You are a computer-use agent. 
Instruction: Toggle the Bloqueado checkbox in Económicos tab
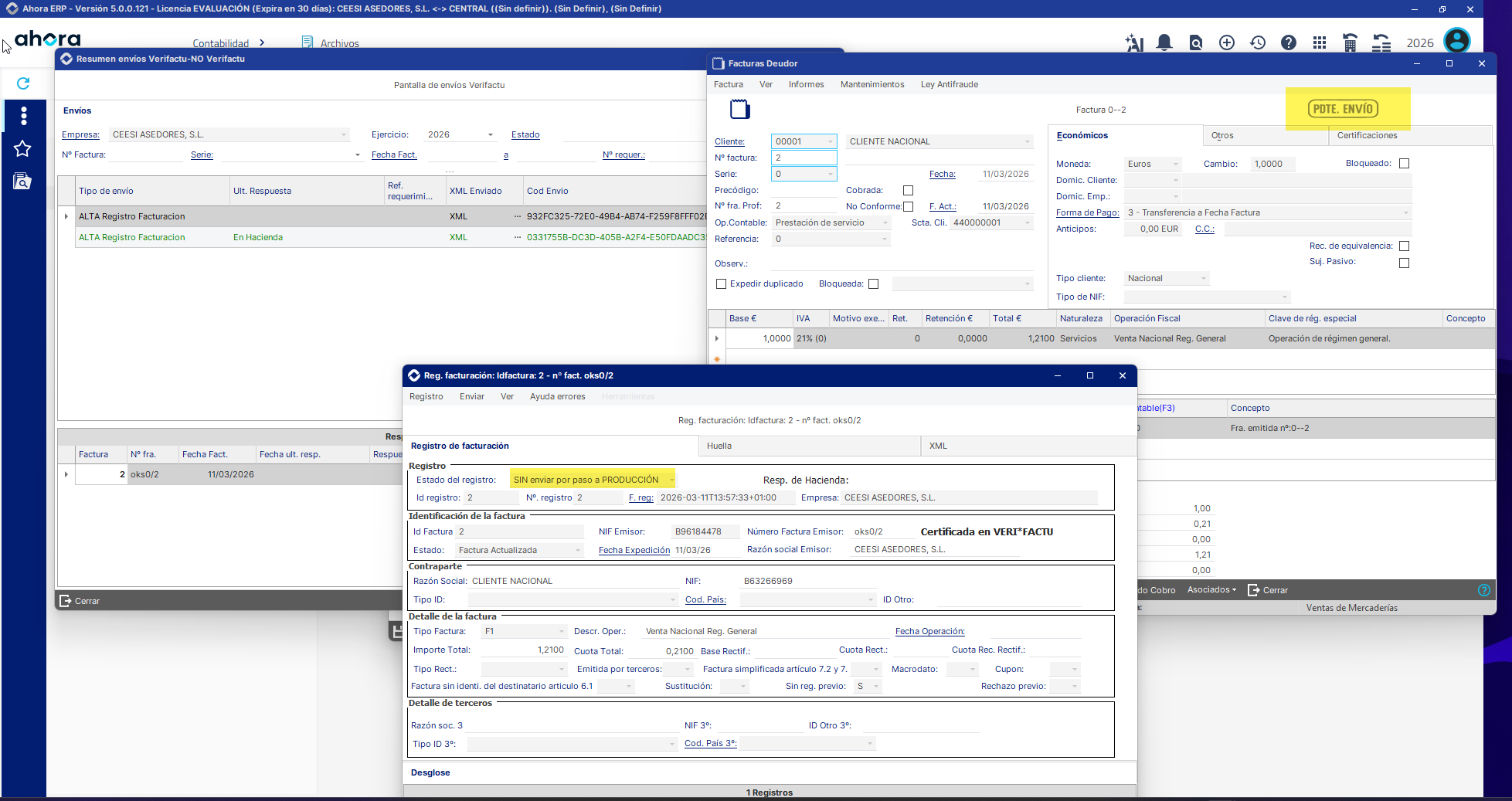click(1405, 164)
